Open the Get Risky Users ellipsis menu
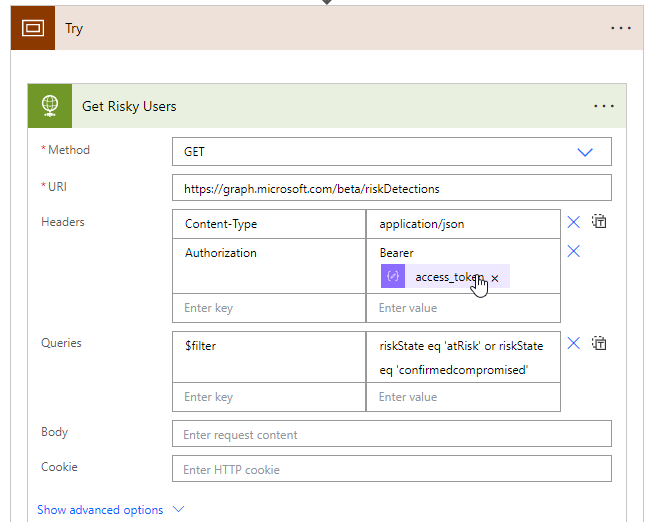Screen dimensions: 656x522 click(604, 106)
